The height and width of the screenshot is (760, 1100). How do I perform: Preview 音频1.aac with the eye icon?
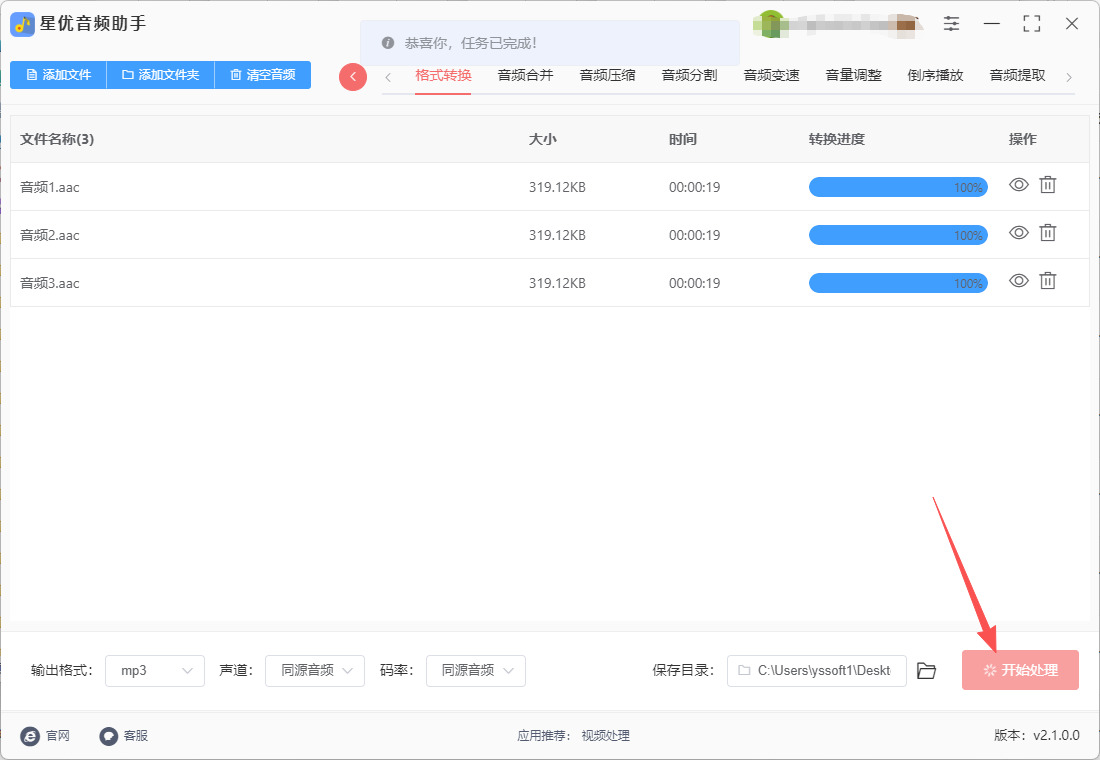[x=1018, y=185]
